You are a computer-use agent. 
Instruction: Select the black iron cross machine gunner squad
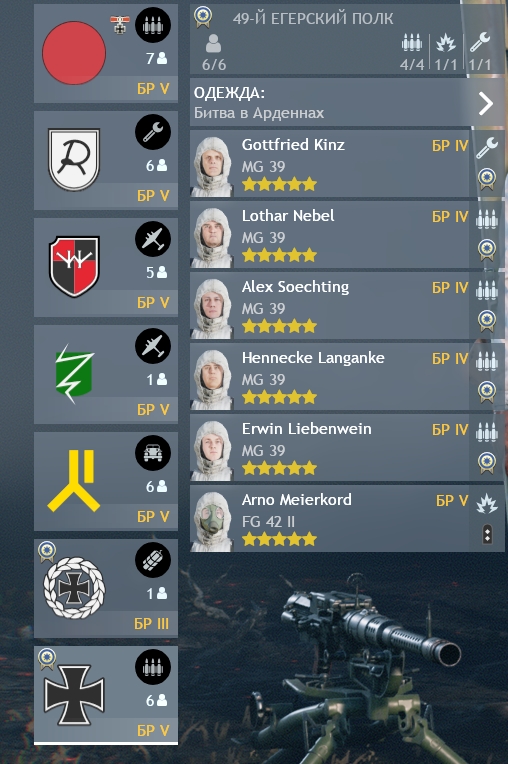[x=106, y=695]
